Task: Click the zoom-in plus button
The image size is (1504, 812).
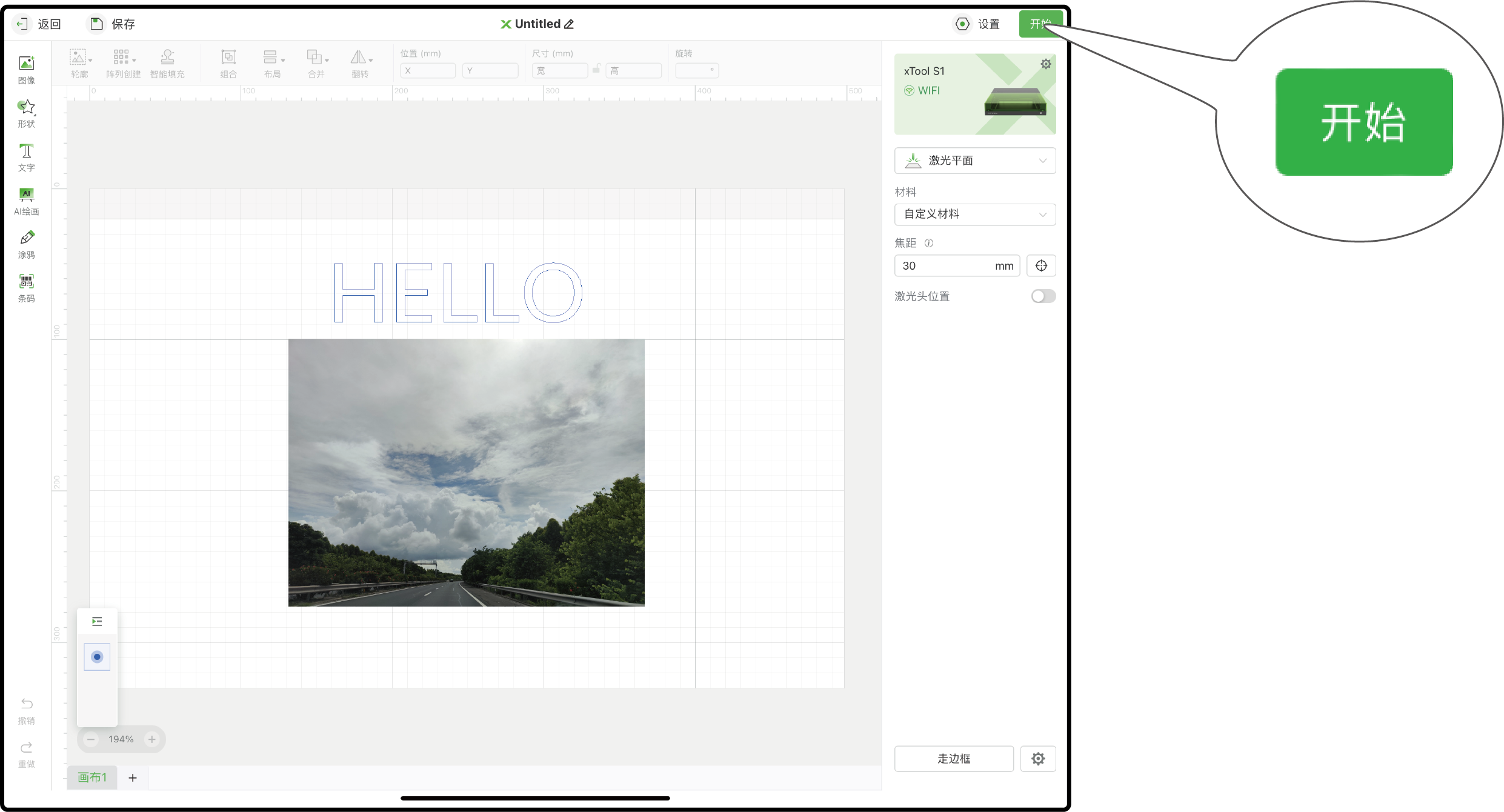Action: 152,739
